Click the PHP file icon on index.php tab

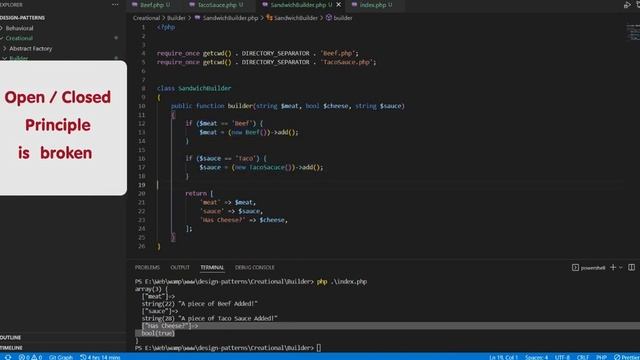pyautogui.click(x=354, y=5)
